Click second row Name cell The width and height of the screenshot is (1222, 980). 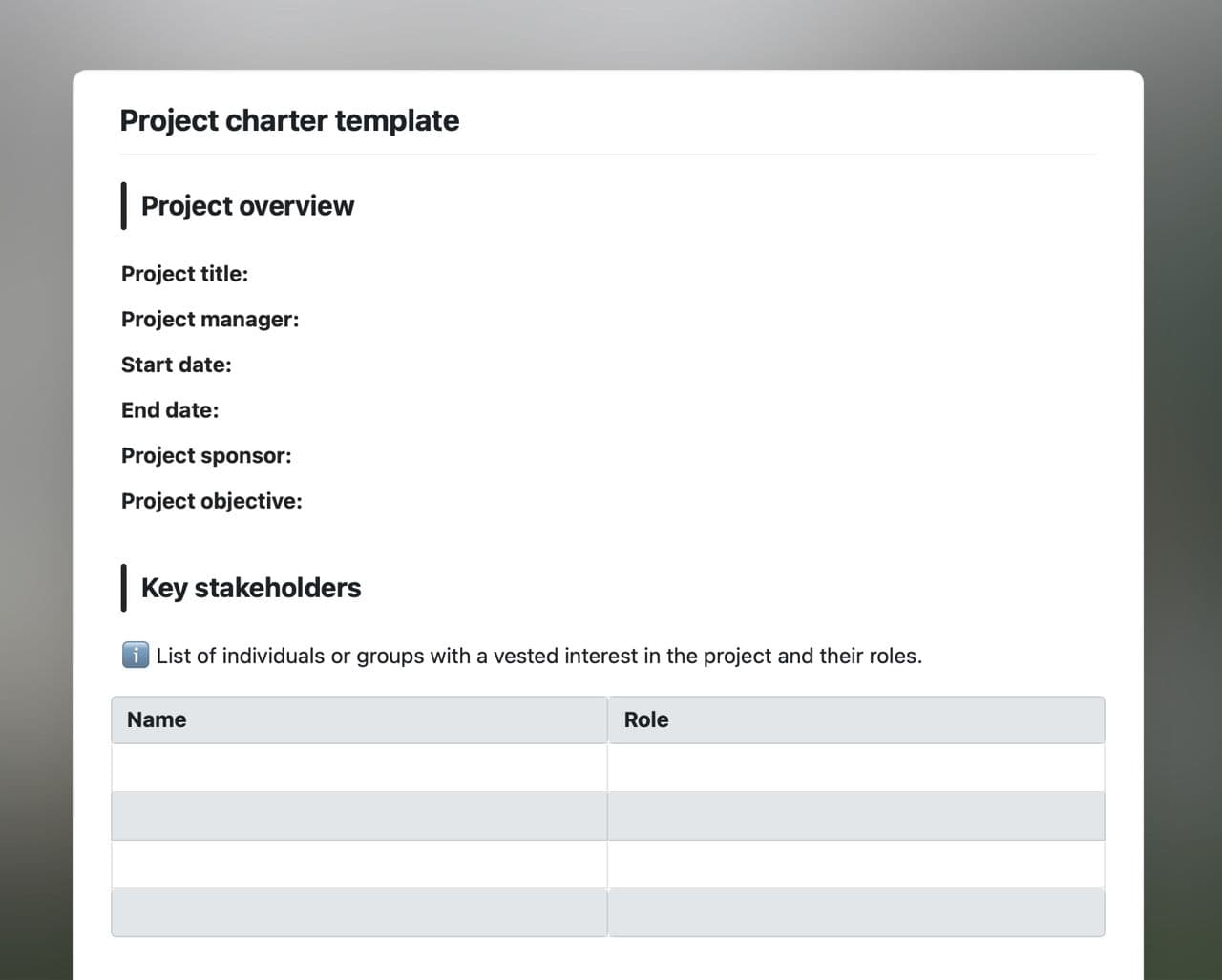click(359, 816)
